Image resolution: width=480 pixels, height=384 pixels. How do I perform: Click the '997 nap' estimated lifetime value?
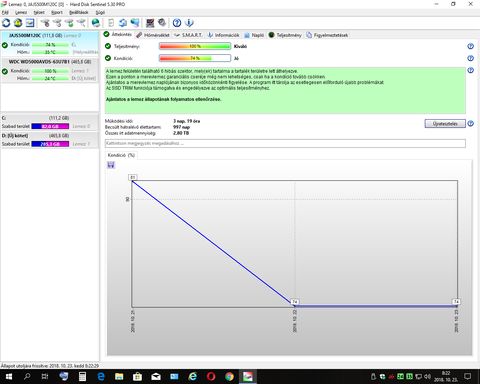(181, 127)
